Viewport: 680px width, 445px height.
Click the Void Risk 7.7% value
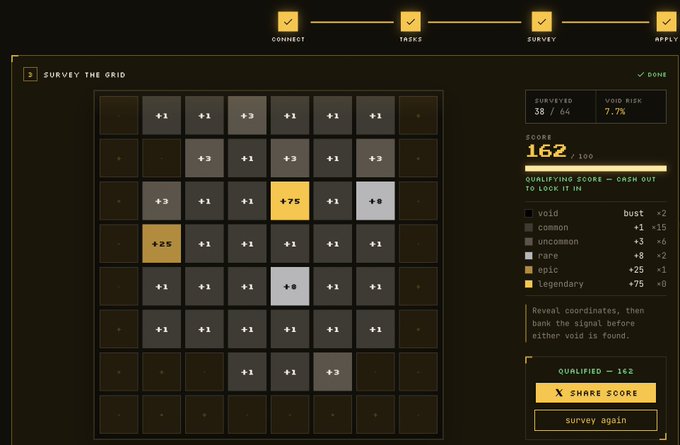click(x=615, y=111)
